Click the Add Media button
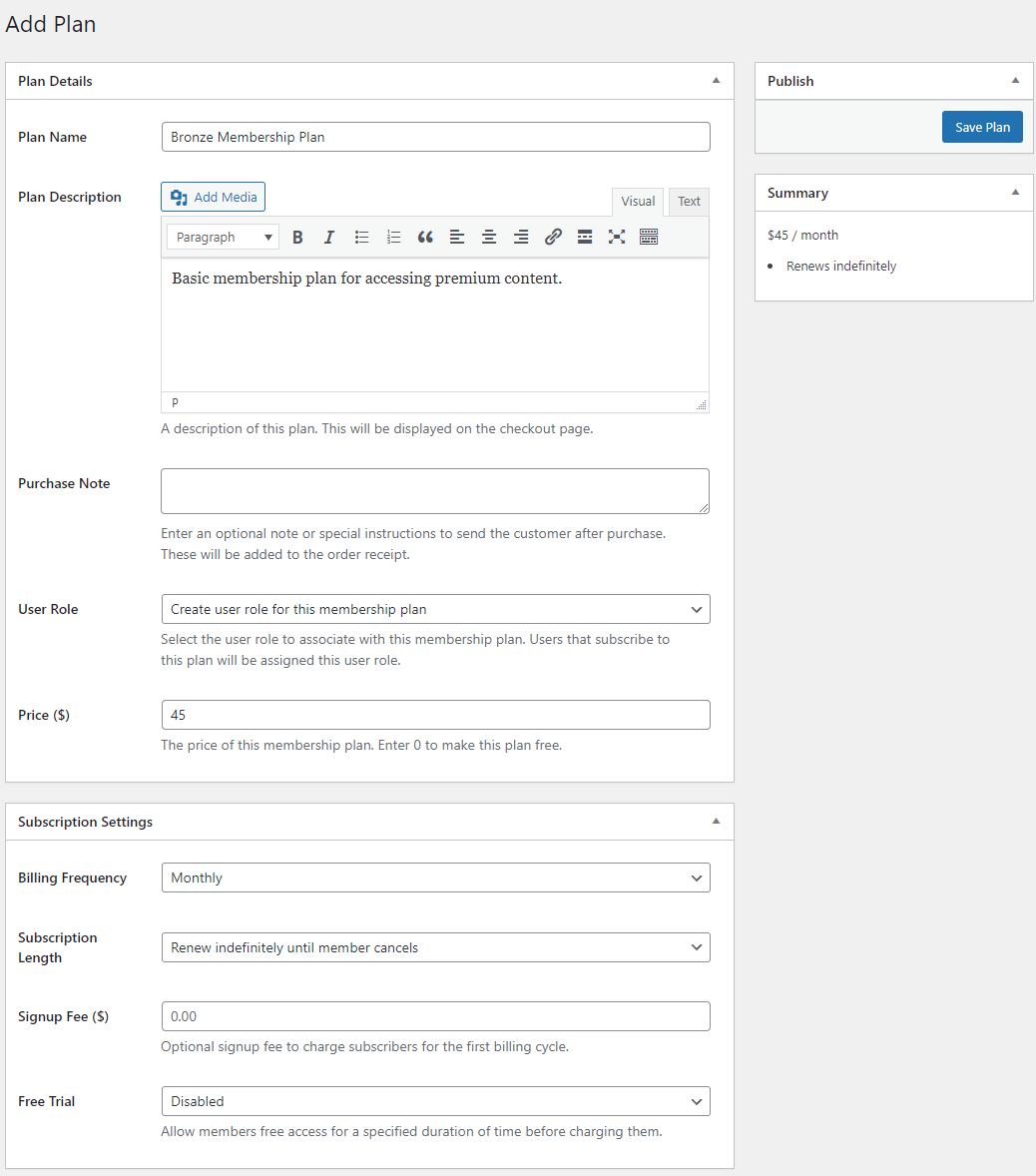 pos(214,197)
